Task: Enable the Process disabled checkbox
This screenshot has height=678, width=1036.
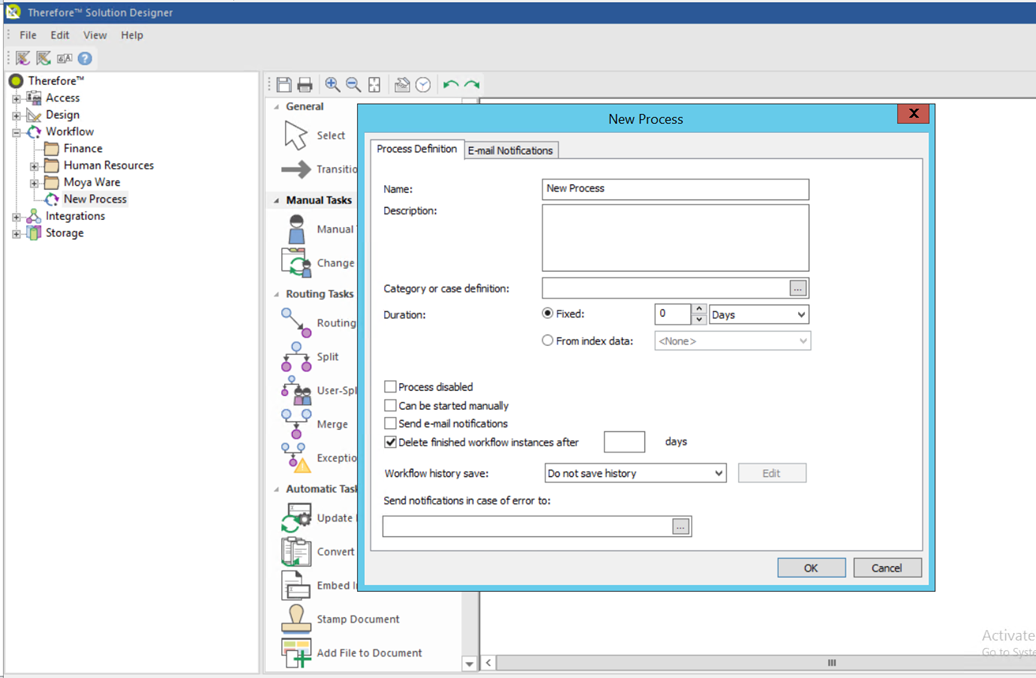Action: pyautogui.click(x=391, y=387)
